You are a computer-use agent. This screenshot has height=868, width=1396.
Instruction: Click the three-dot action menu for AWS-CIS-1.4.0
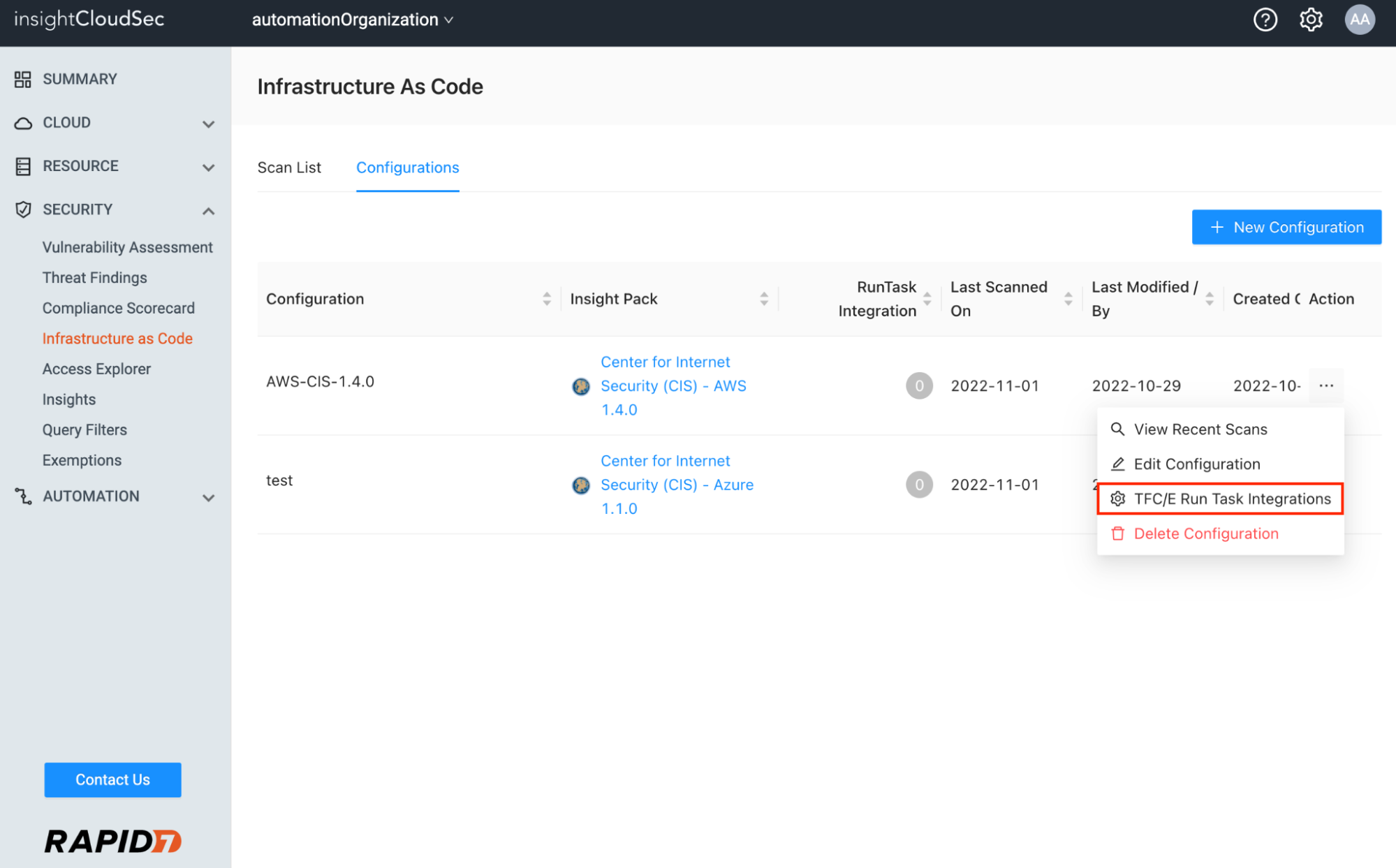pos(1326,385)
